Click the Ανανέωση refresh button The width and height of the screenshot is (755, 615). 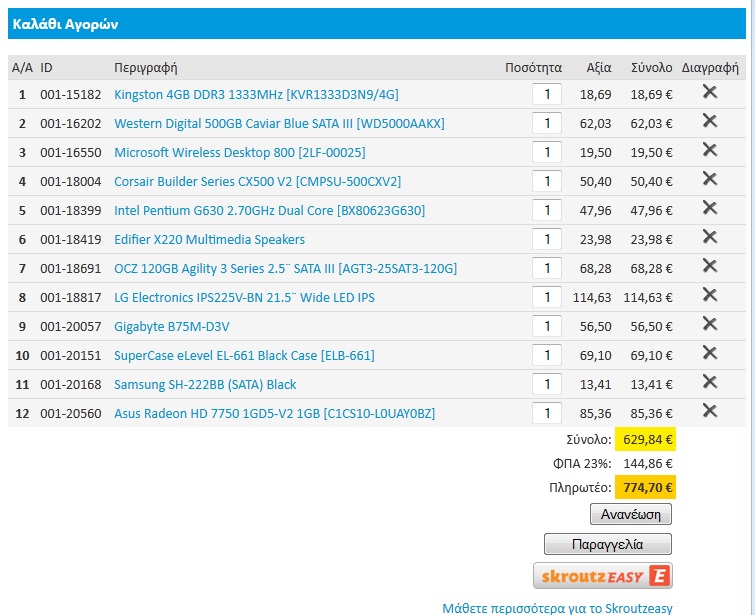pyautogui.click(x=631, y=514)
